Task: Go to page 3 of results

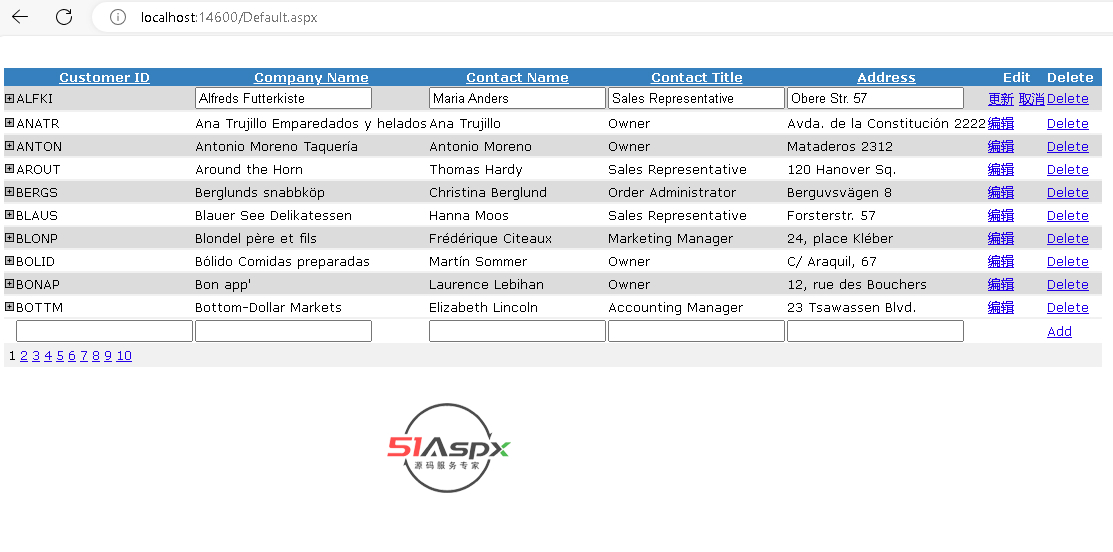Action: (x=36, y=356)
